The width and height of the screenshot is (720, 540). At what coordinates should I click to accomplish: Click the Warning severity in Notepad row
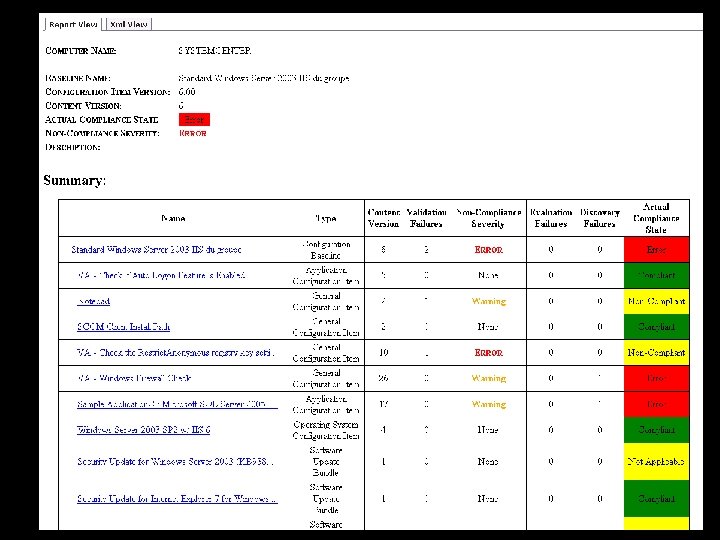point(489,301)
